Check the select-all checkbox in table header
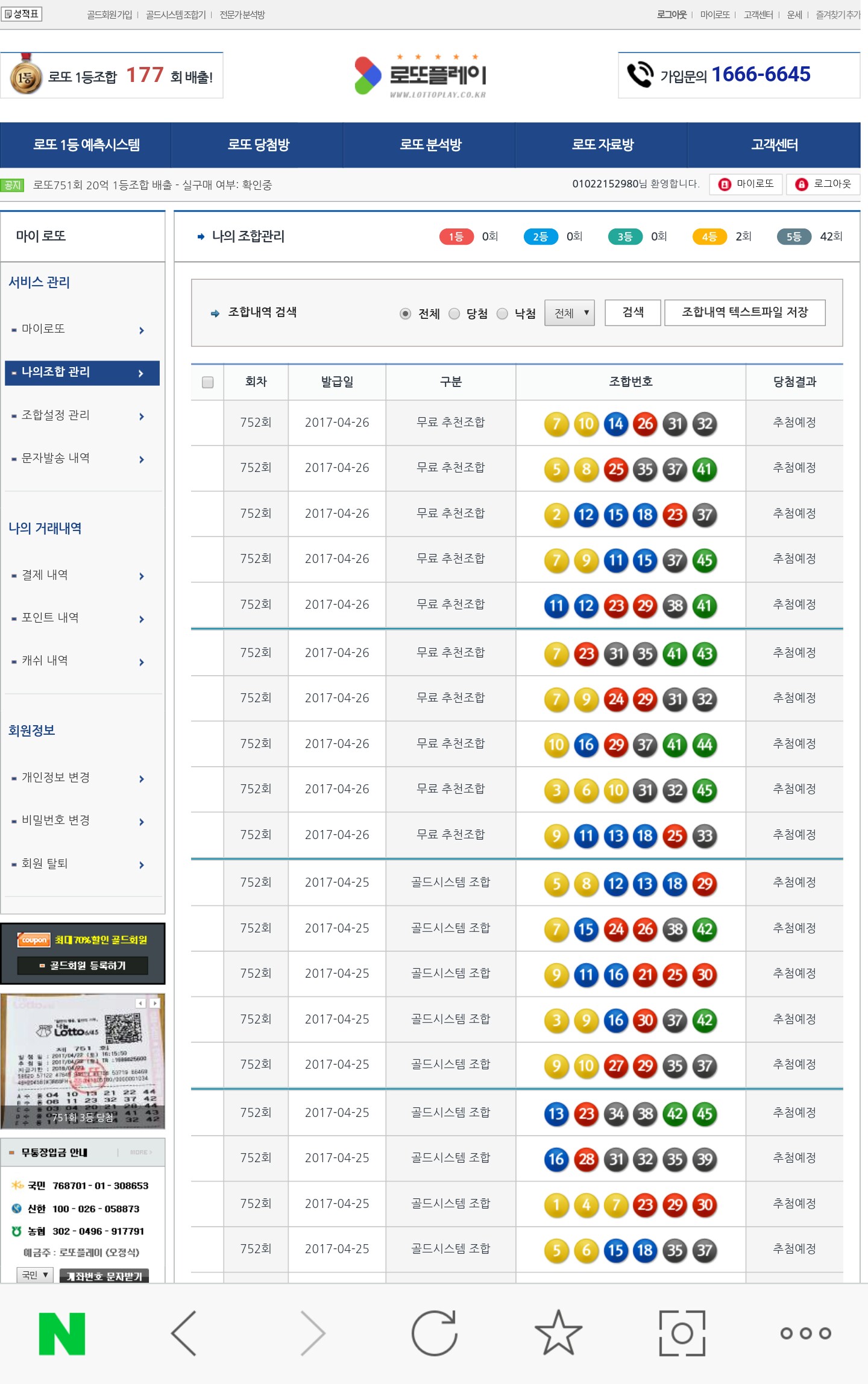868x1384 pixels. pyautogui.click(x=207, y=382)
